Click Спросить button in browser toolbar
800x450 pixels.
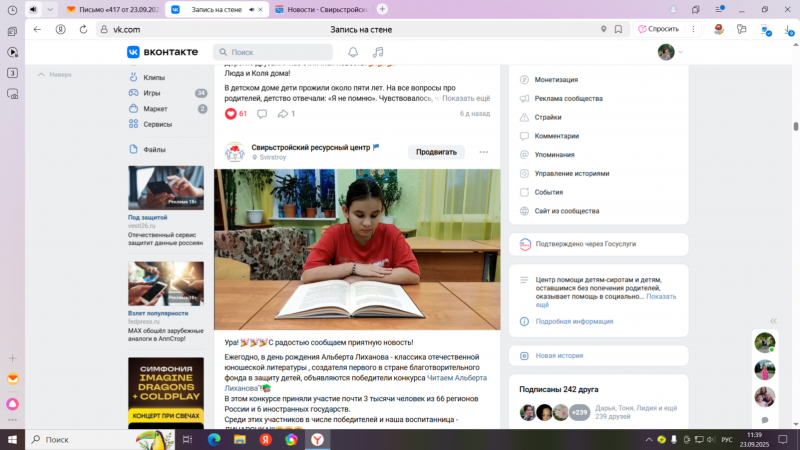[659, 29]
